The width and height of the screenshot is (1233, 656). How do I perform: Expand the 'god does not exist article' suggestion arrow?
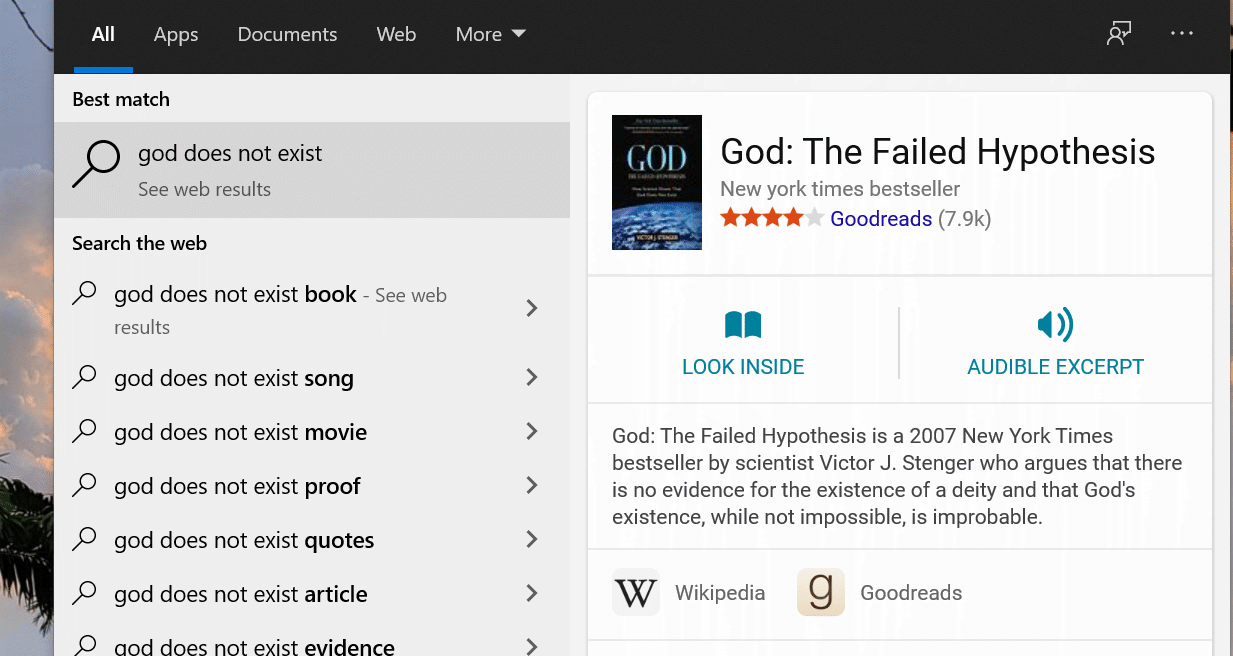pos(532,593)
